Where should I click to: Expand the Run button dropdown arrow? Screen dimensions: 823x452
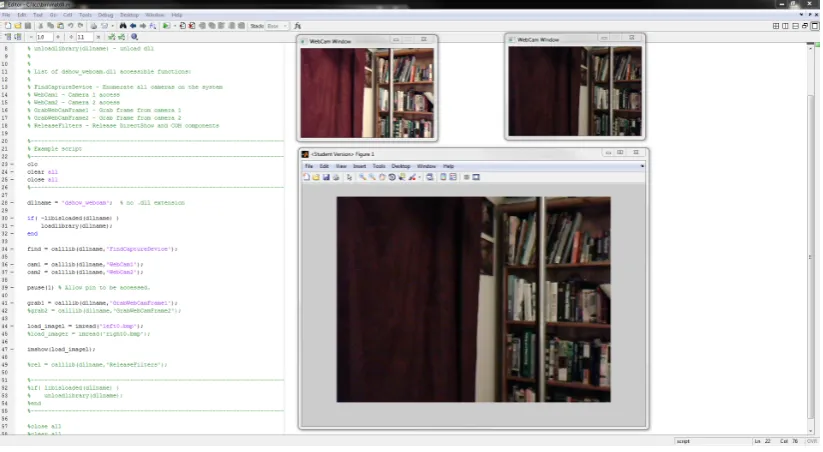pyautogui.click(x=175, y=26)
